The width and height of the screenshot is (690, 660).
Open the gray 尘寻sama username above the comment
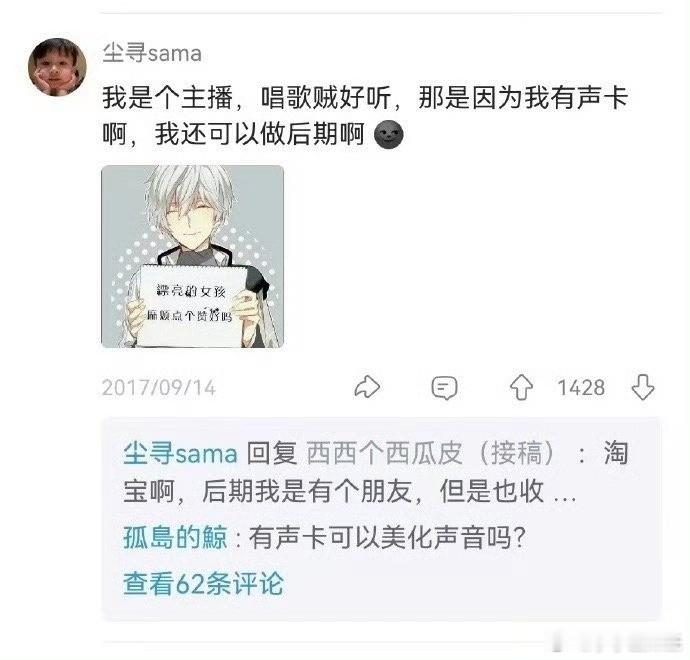click(x=152, y=53)
